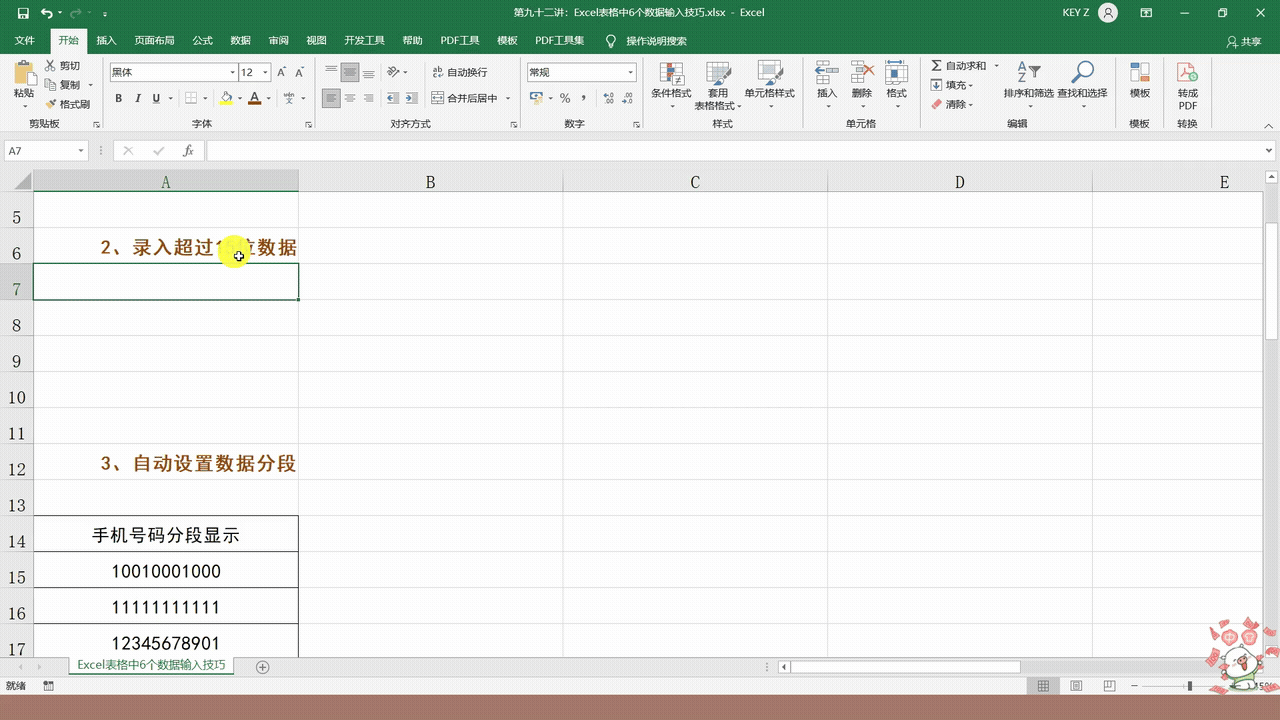Select cell containing 10010001000
The height and width of the screenshot is (720, 1280).
166,571
